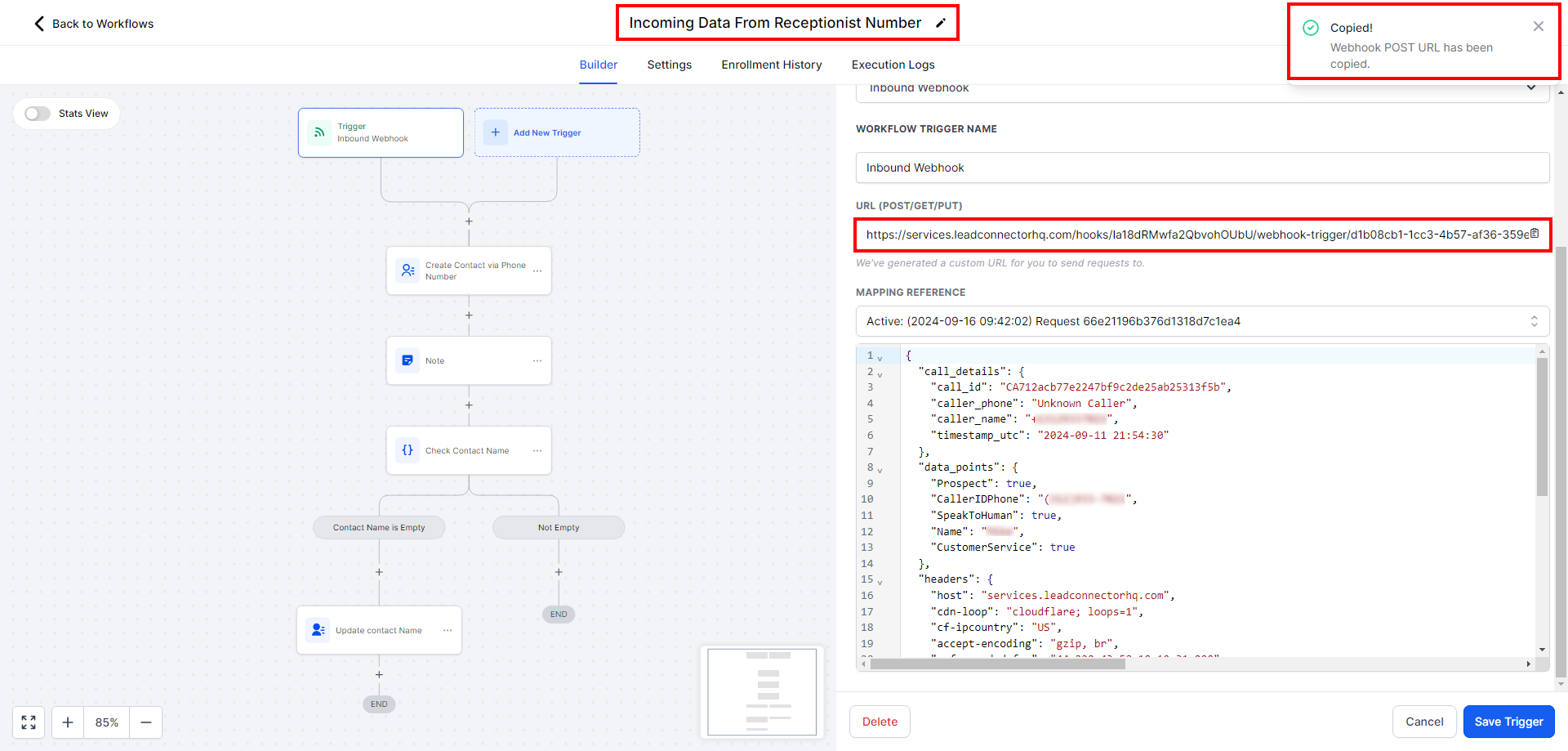Viewport: 1568px width, 751px height.
Task: Click the Save Trigger button
Action: point(1508,722)
